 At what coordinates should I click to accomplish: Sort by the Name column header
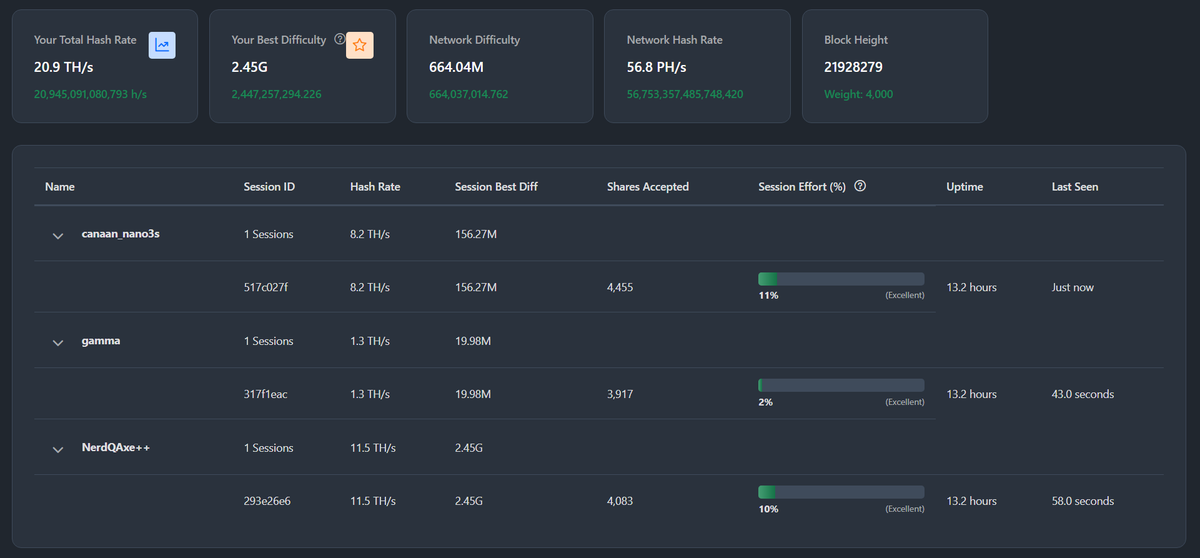[60, 187]
